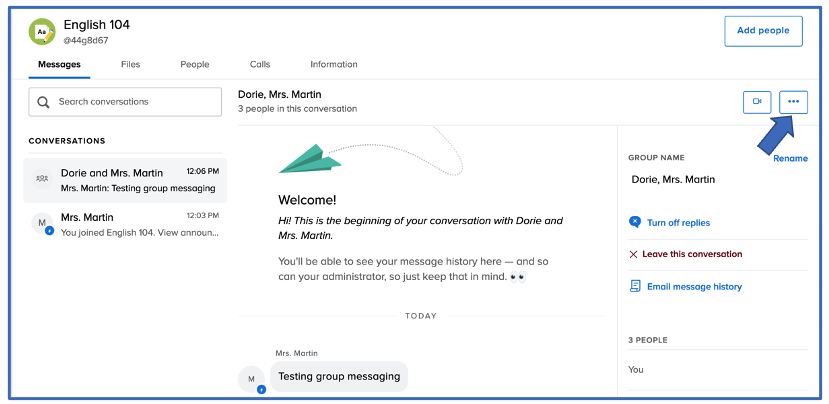Image resolution: width=829 pixels, height=404 pixels.
Task: View the Information tab
Action: [333, 64]
